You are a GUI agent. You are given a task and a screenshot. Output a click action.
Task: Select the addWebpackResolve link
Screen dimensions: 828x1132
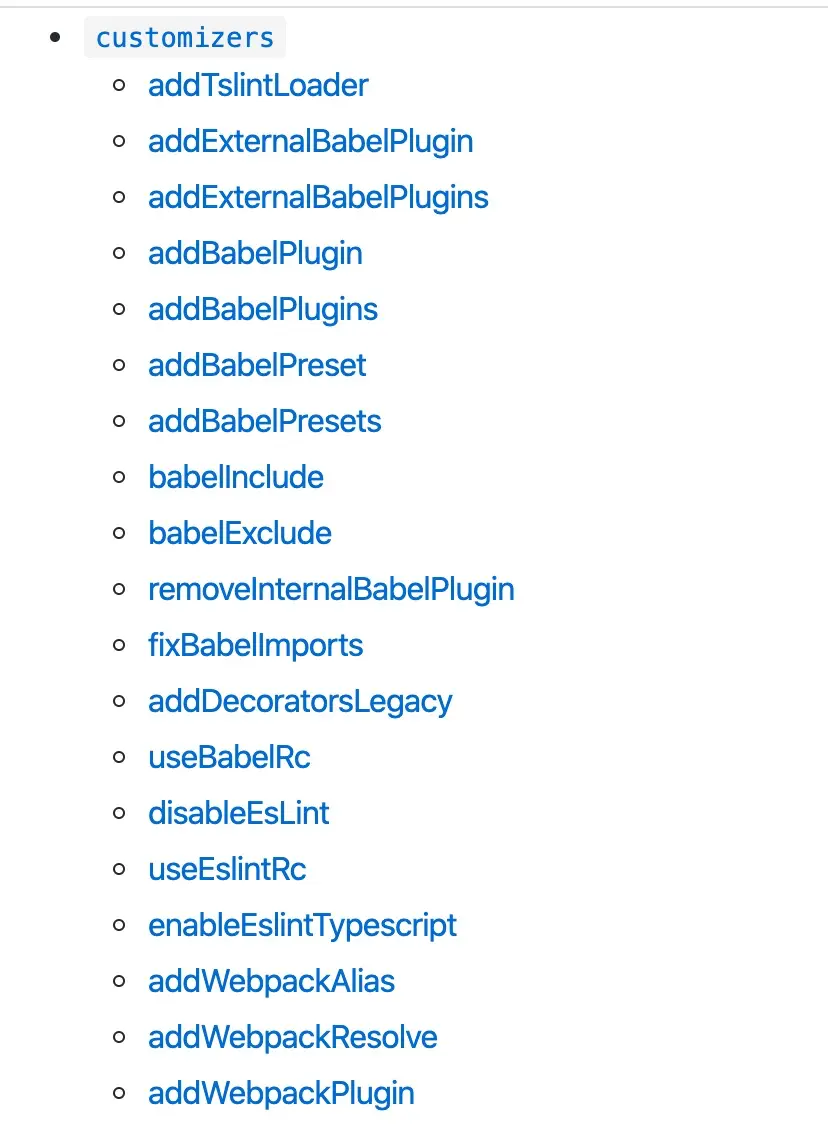(x=293, y=1037)
